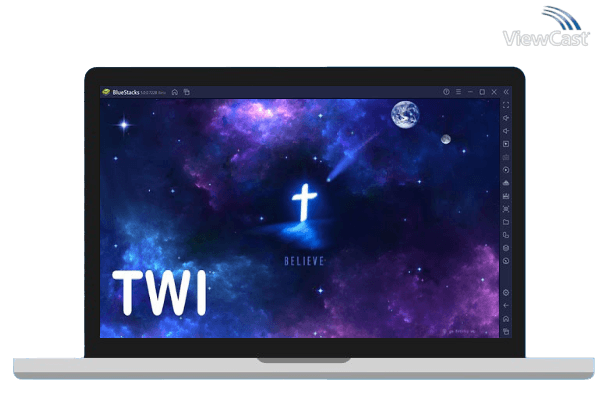The image size is (602, 414).
Task: Open the help question-mark icon
Action: (x=446, y=92)
